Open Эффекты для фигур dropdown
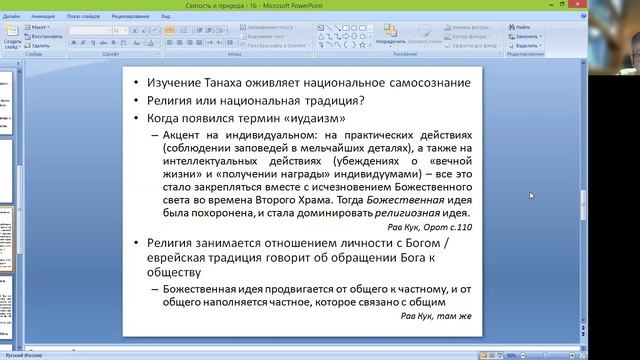640x360 pixels. tap(472, 46)
